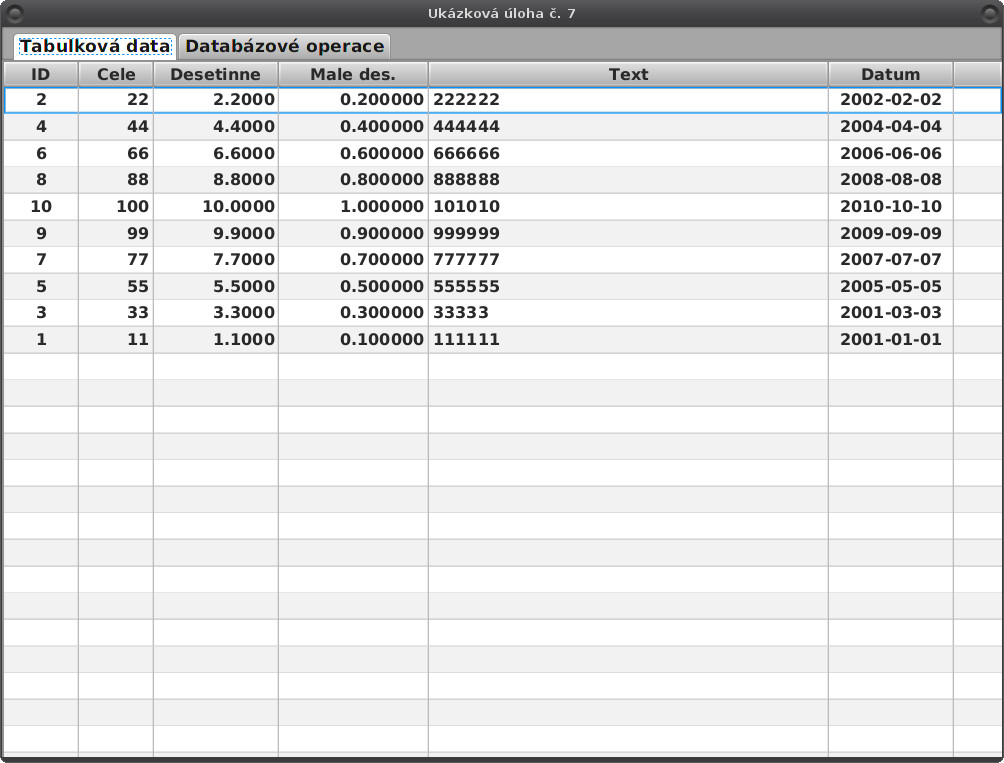Select Cele value 100

[x=116, y=207]
